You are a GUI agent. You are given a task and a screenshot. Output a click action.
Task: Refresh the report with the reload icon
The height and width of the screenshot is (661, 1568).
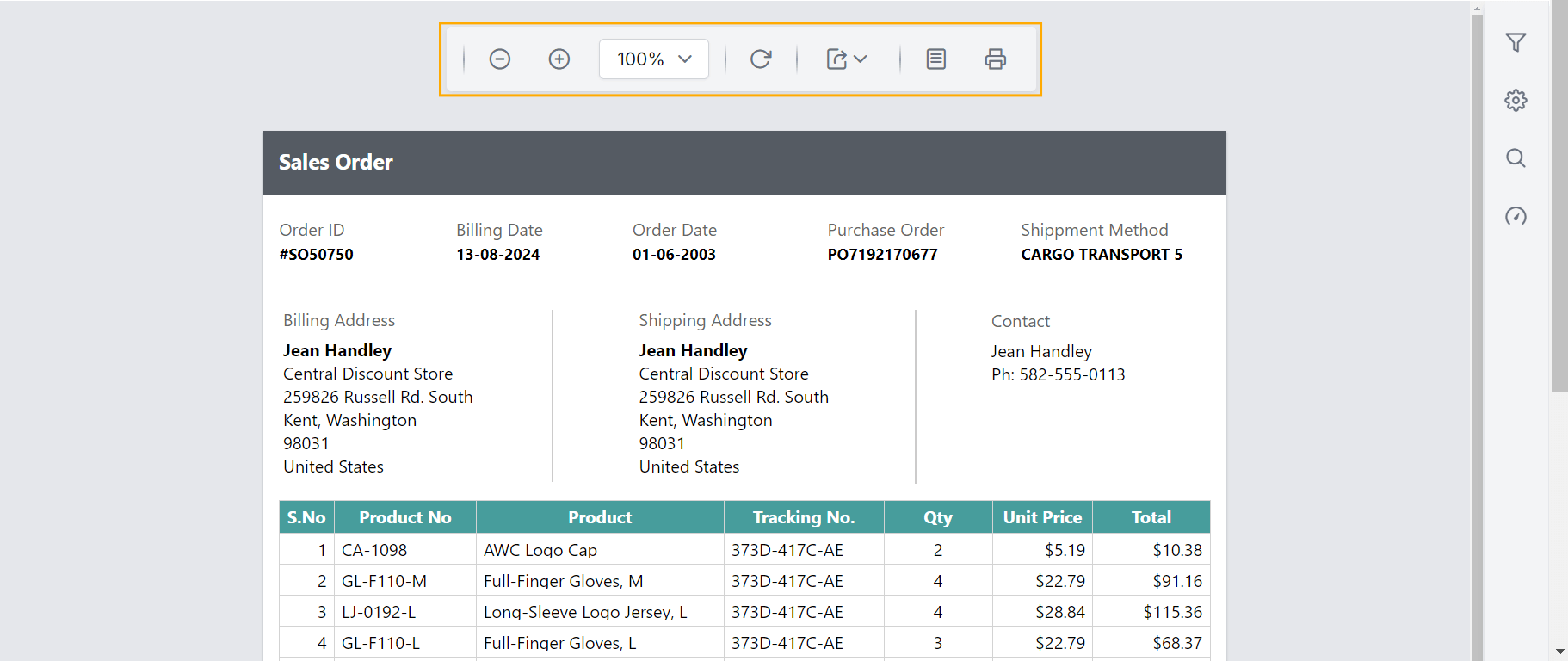tap(761, 59)
